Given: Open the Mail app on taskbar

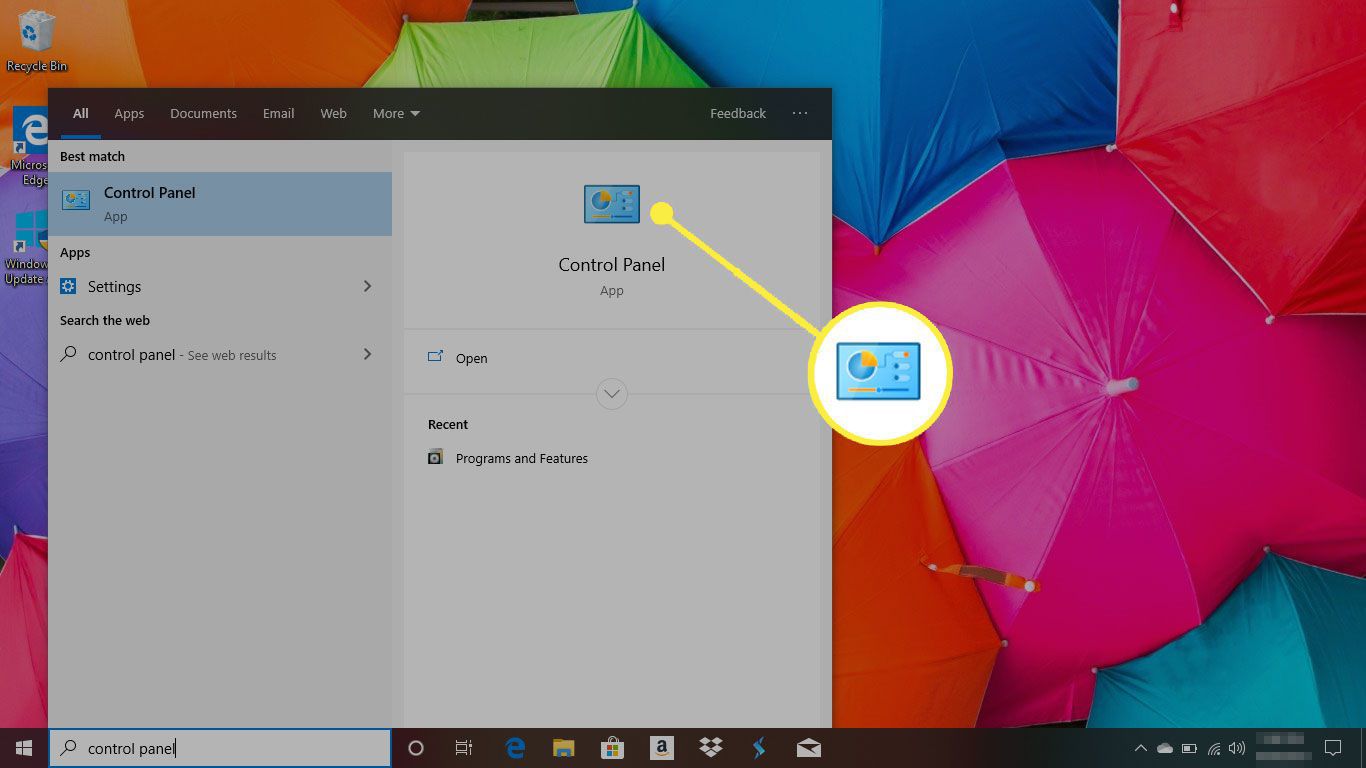Looking at the screenshot, I should pyautogui.click(x=809, y=748).
